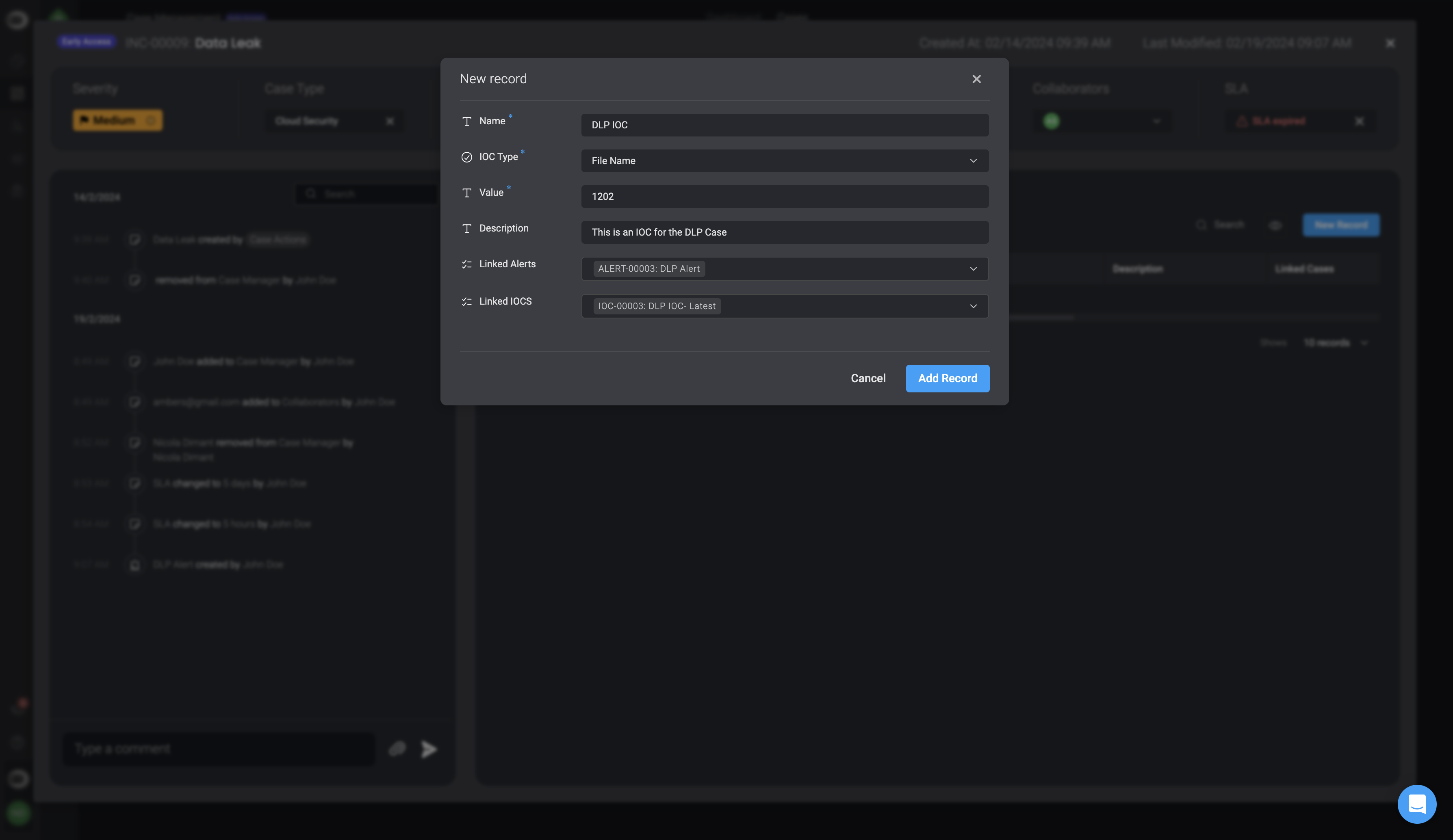Click the Type a comment field
This screenshot has height=840, width=1453.
coord(219,749)
